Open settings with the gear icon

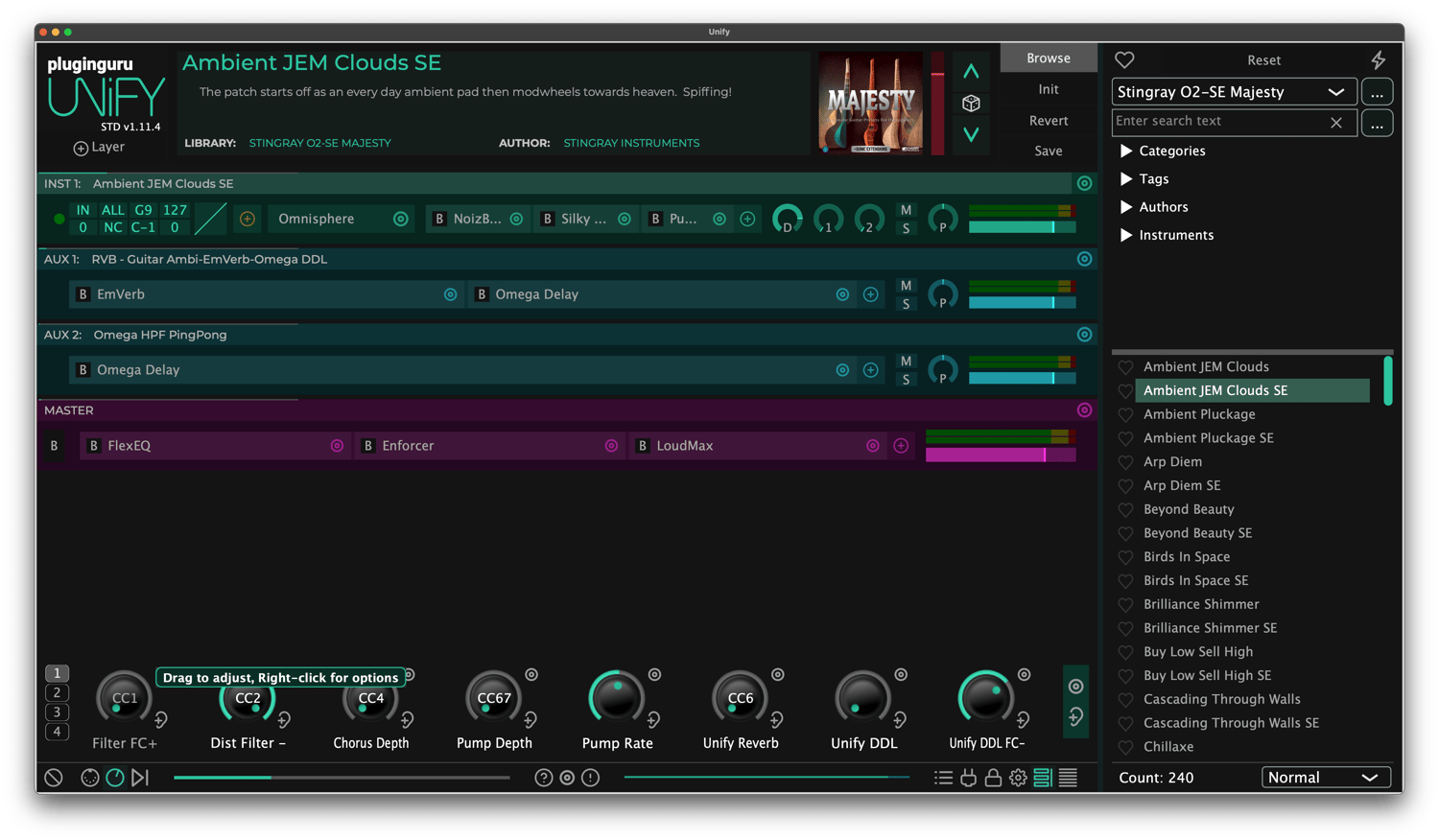1018,778
